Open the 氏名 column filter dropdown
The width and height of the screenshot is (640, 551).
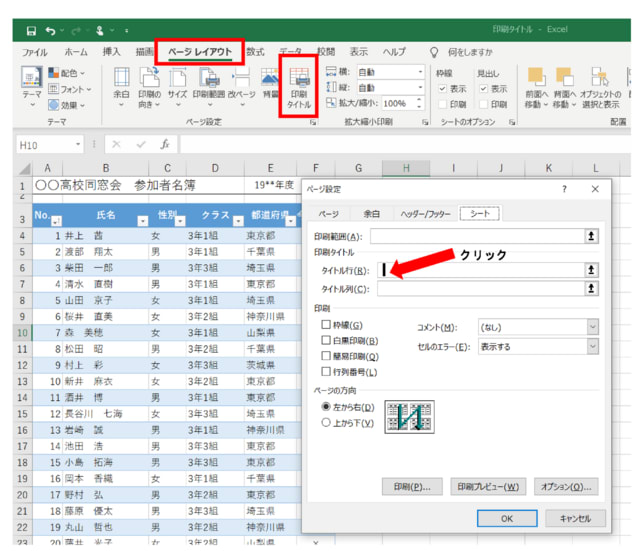pyautogui.click(x=142, y=221)
